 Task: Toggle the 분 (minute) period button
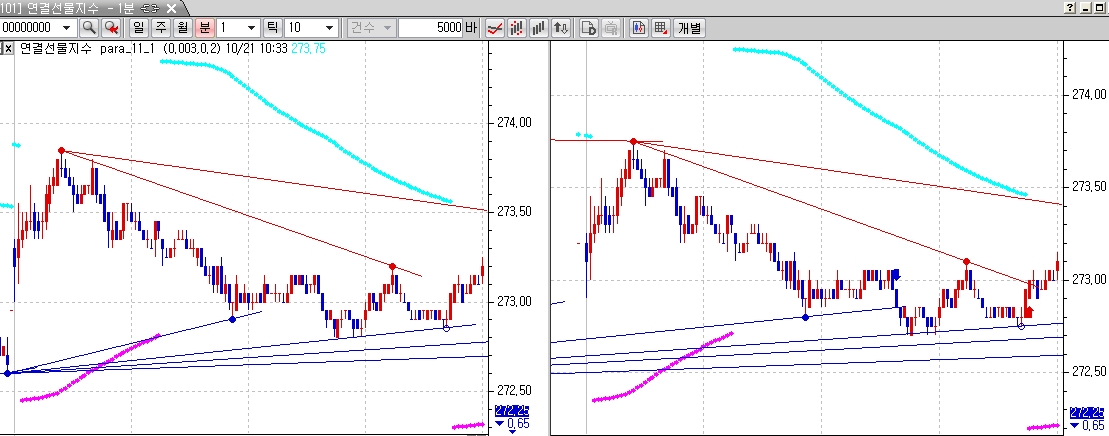(x=204, y=28)
